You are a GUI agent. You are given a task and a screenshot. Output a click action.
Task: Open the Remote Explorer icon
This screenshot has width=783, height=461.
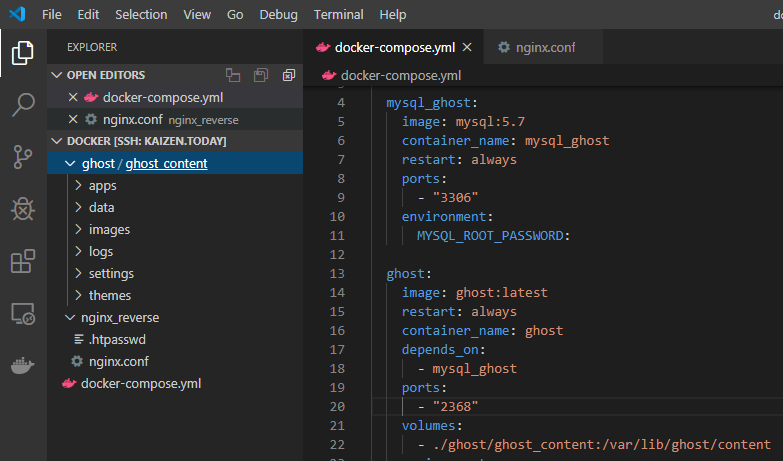pos(23,314)
